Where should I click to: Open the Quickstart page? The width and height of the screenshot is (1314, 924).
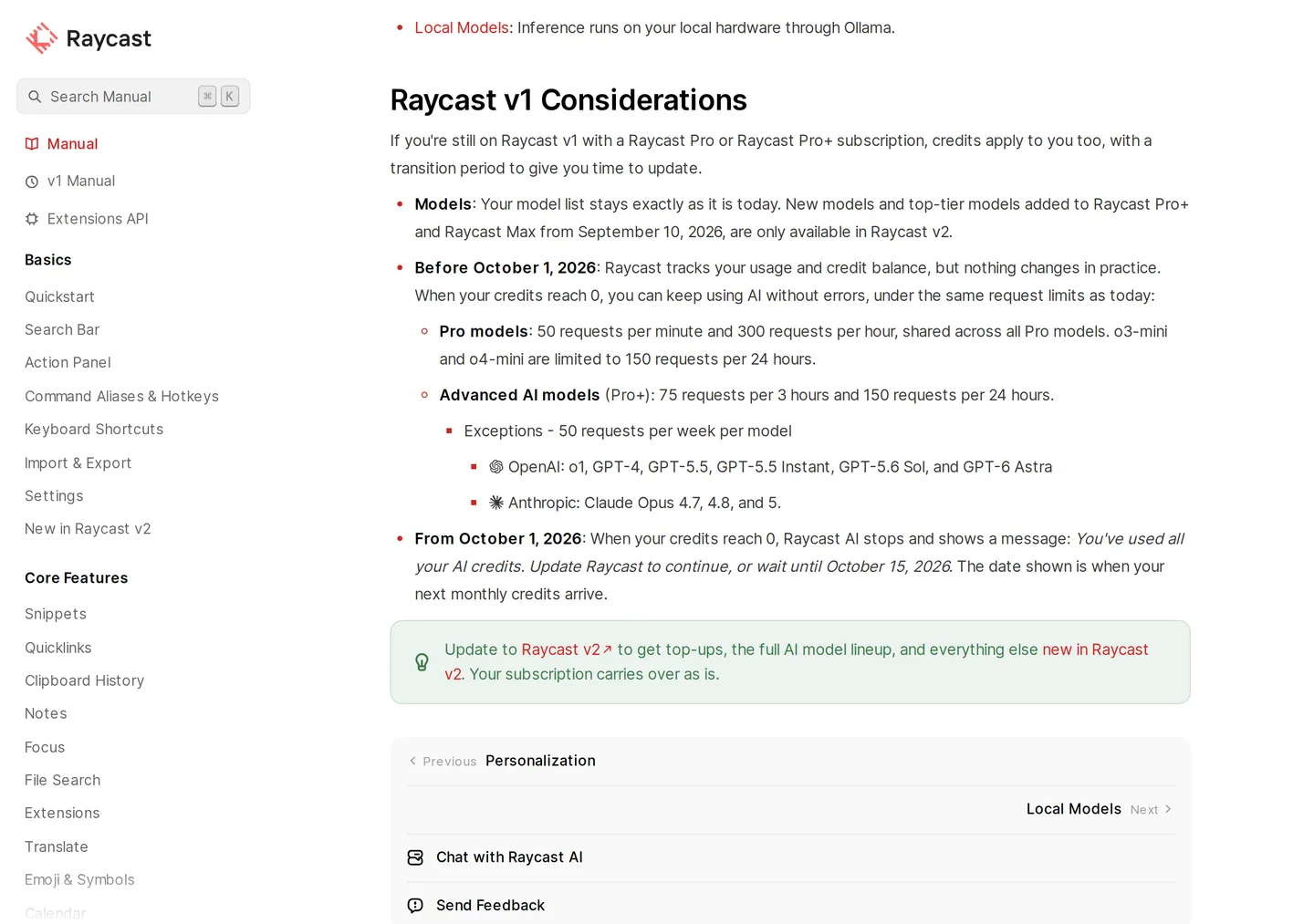[x=59, y=297]
